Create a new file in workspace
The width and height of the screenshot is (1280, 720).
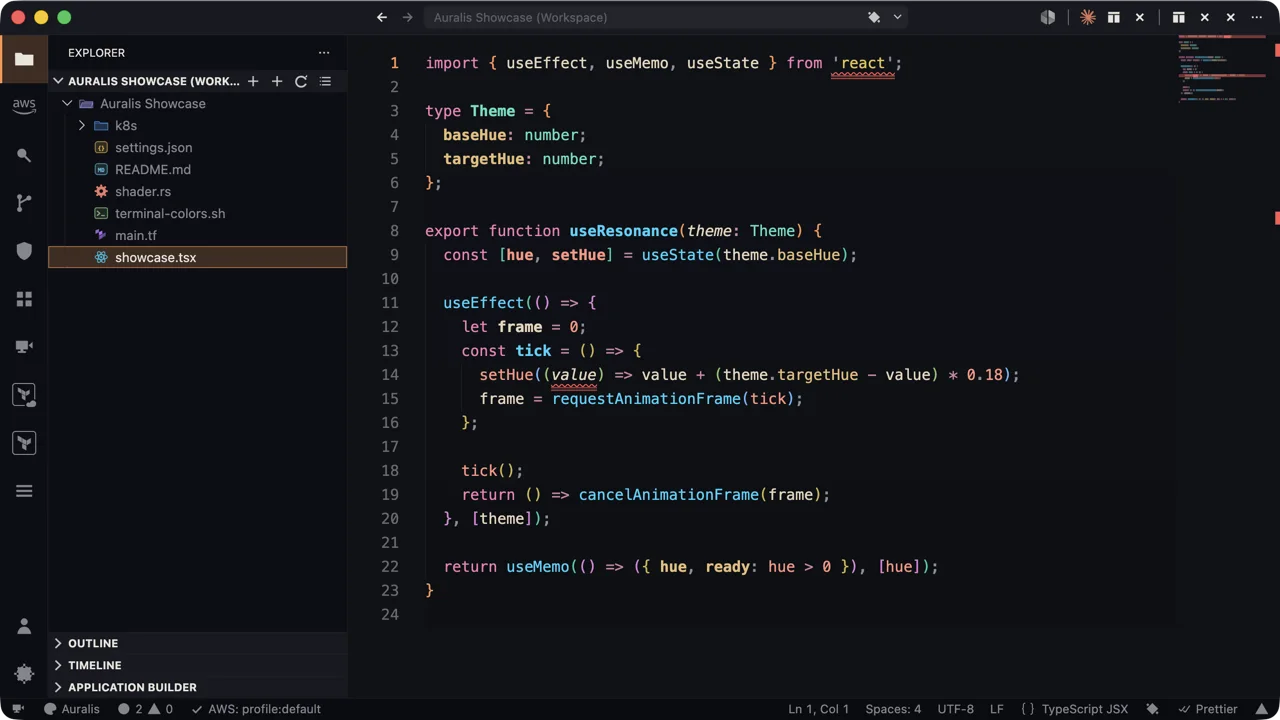[253, 81]
